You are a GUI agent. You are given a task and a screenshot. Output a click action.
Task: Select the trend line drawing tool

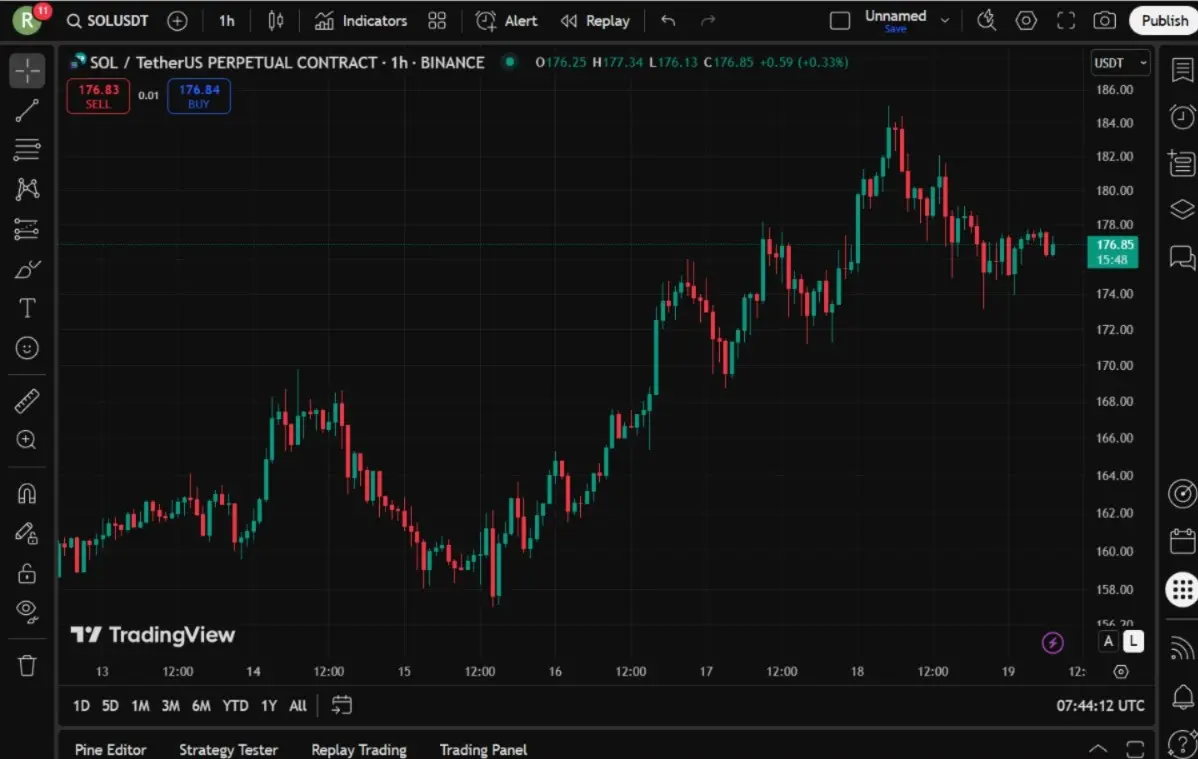pyautogui.click(x=27, y=111)
